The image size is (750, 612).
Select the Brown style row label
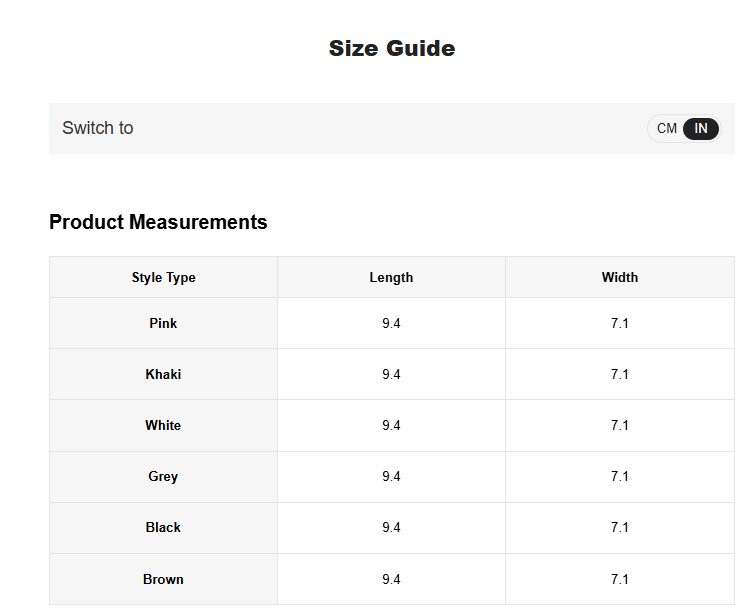pos(163,579)
